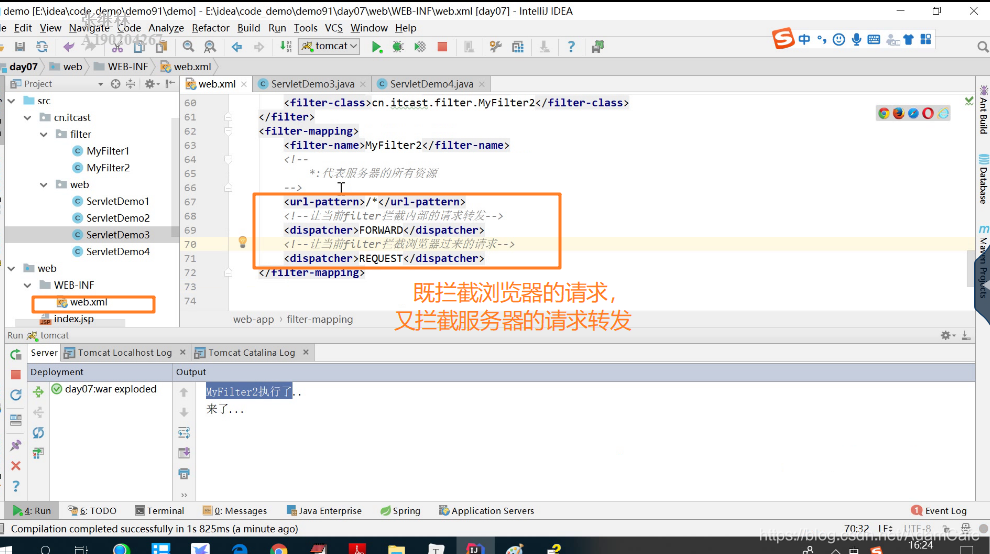Click the editor vertical scrollbar

point(970,268)
